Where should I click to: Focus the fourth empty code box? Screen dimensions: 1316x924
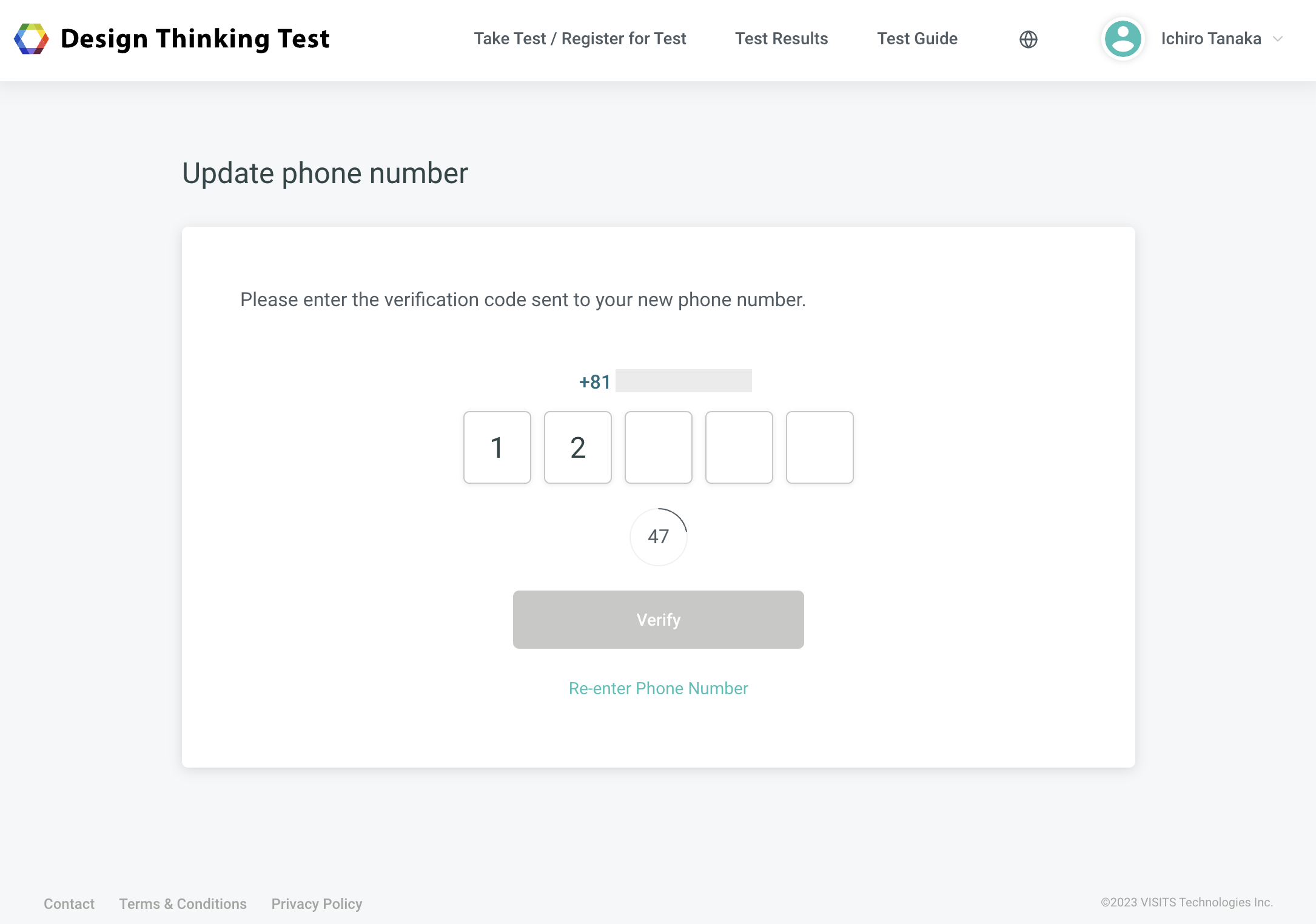pos(739,447)
